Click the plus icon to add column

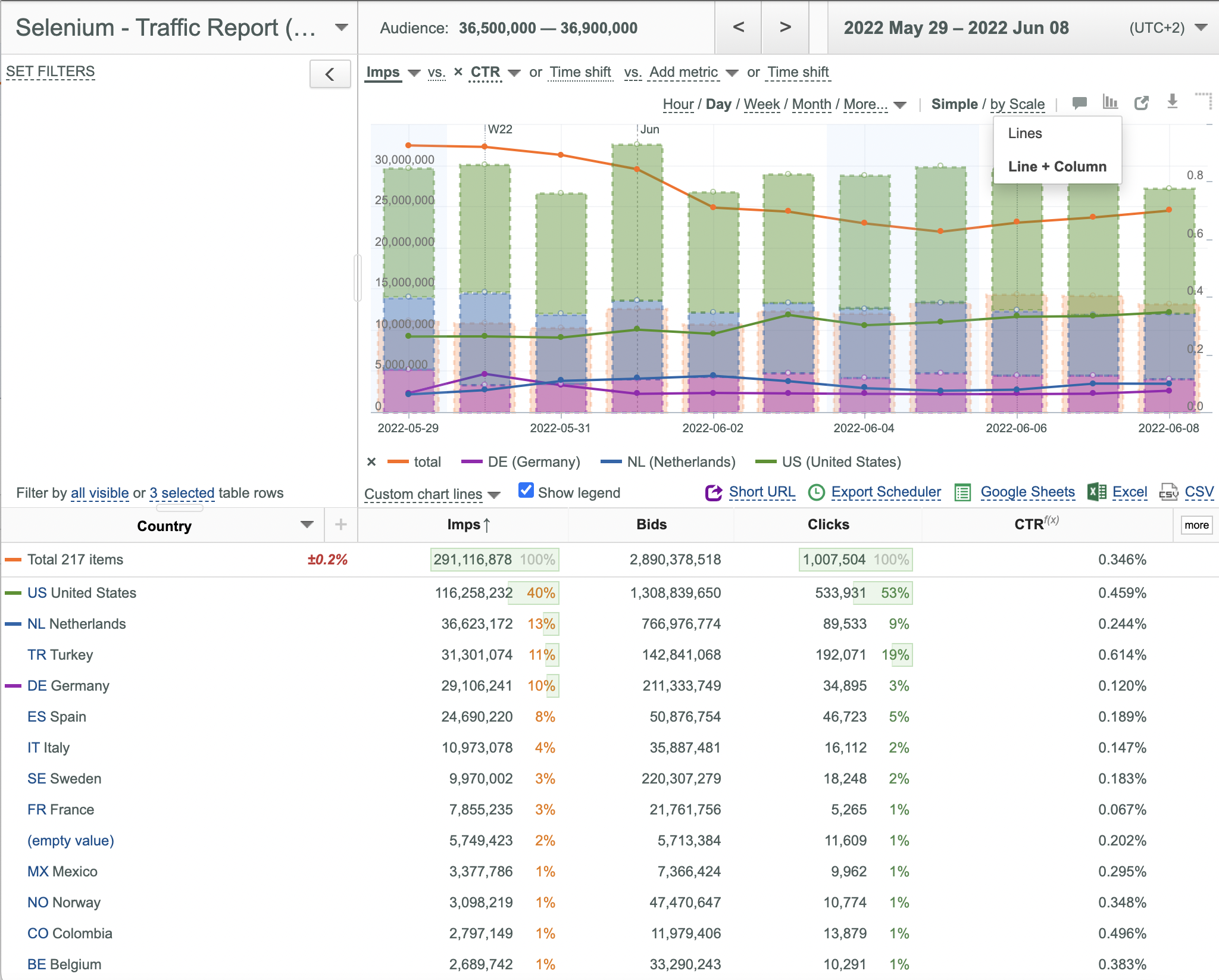340,525
